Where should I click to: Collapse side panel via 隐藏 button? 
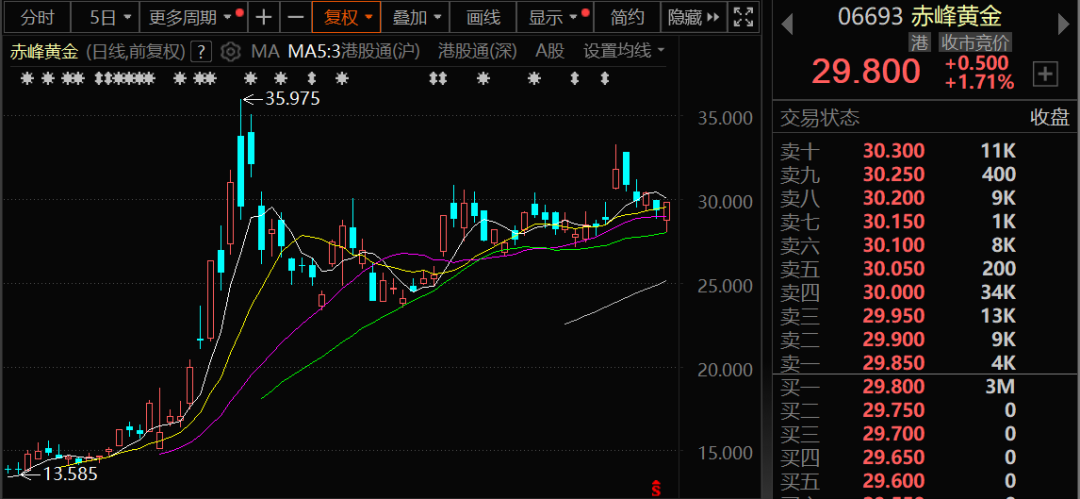[x=694, y=17]
